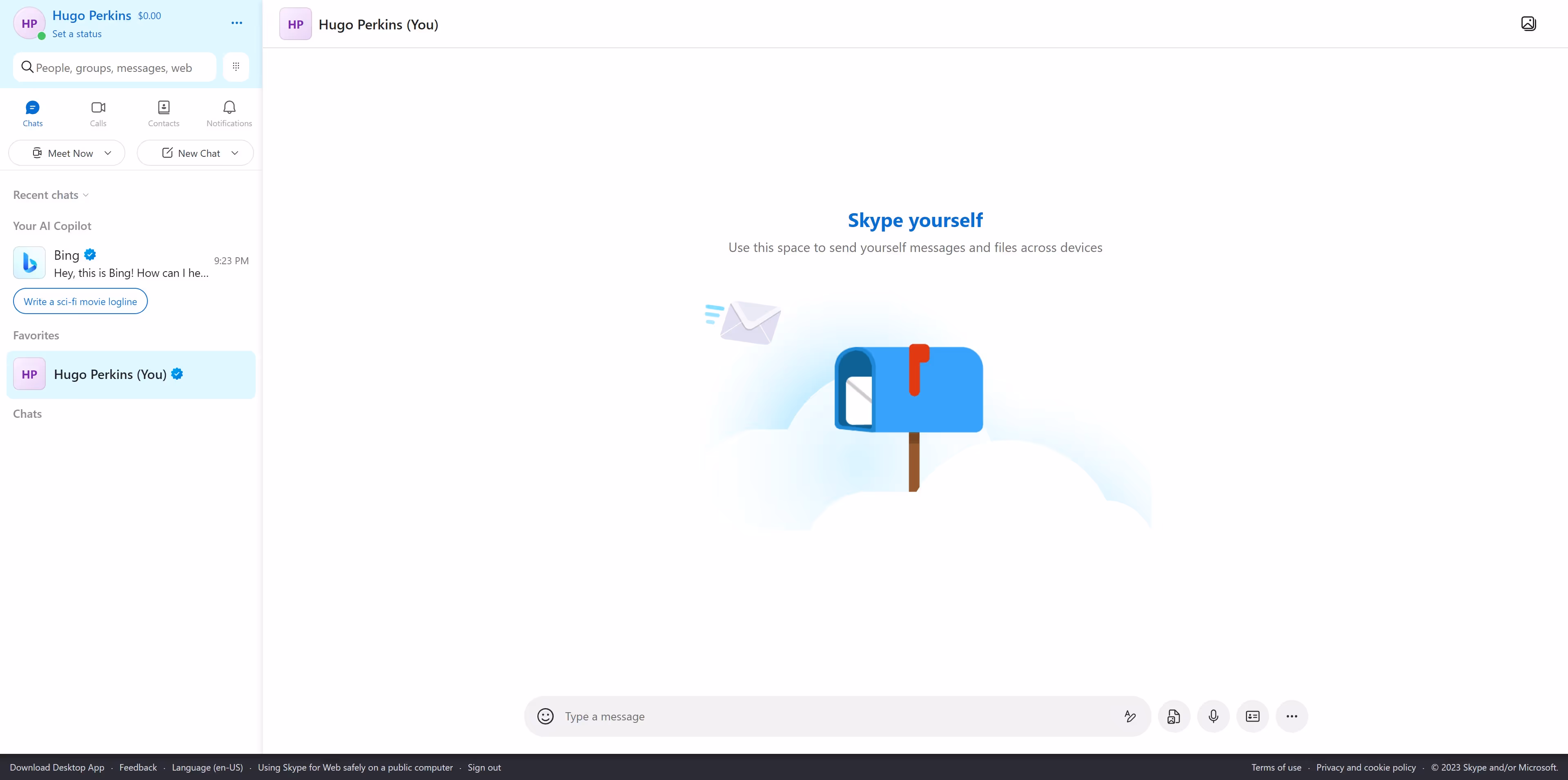Click the Sign out link
This screenshot has height=780, width=1568.
(x=484, y=767)
